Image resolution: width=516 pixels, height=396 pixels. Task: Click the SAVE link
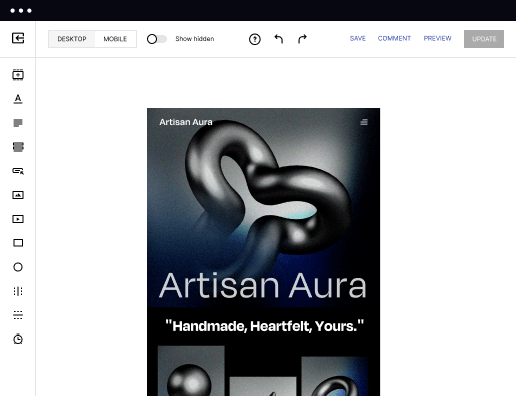point(358,39)
